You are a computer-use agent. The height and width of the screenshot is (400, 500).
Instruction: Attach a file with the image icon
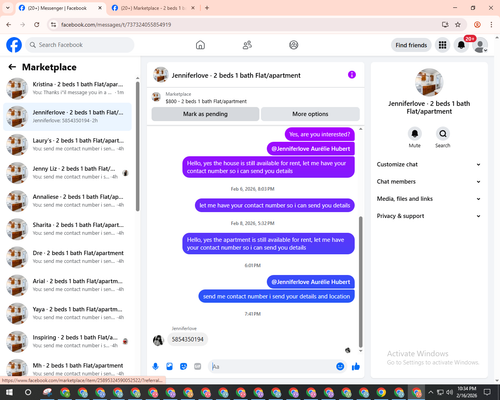click(x=170, y=367)
